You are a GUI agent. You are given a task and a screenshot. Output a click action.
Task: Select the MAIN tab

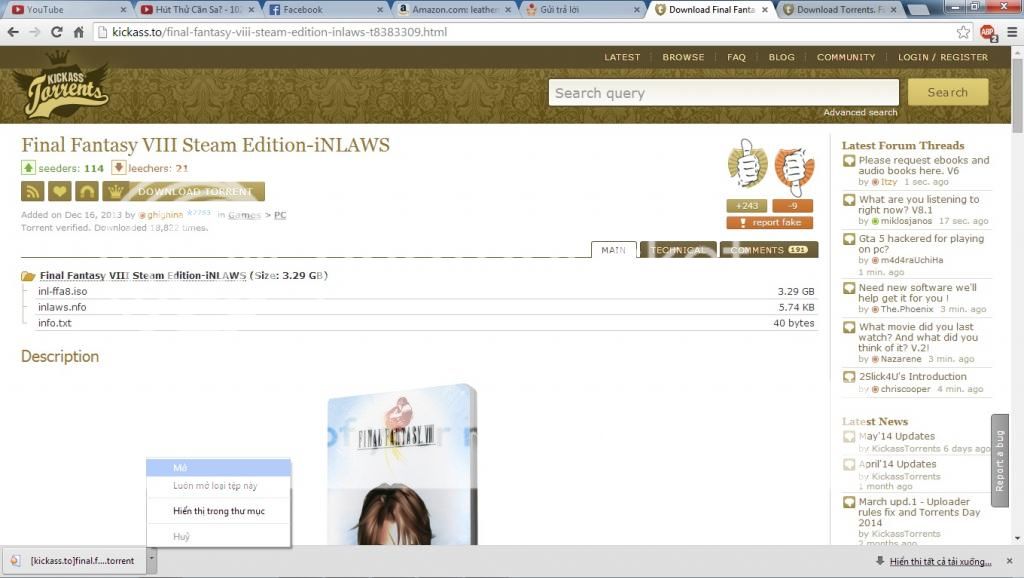[613, 250]
